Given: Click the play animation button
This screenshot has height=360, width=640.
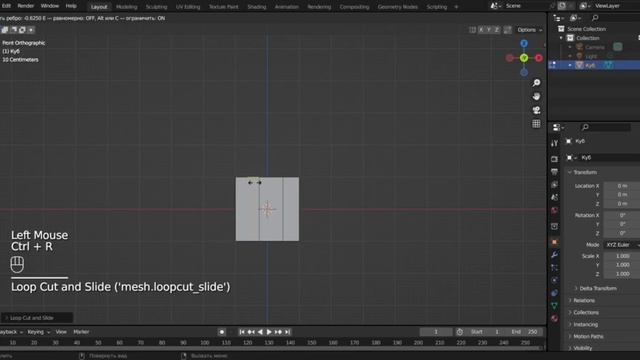Looking at the screenshot, I should pos(269,332).
